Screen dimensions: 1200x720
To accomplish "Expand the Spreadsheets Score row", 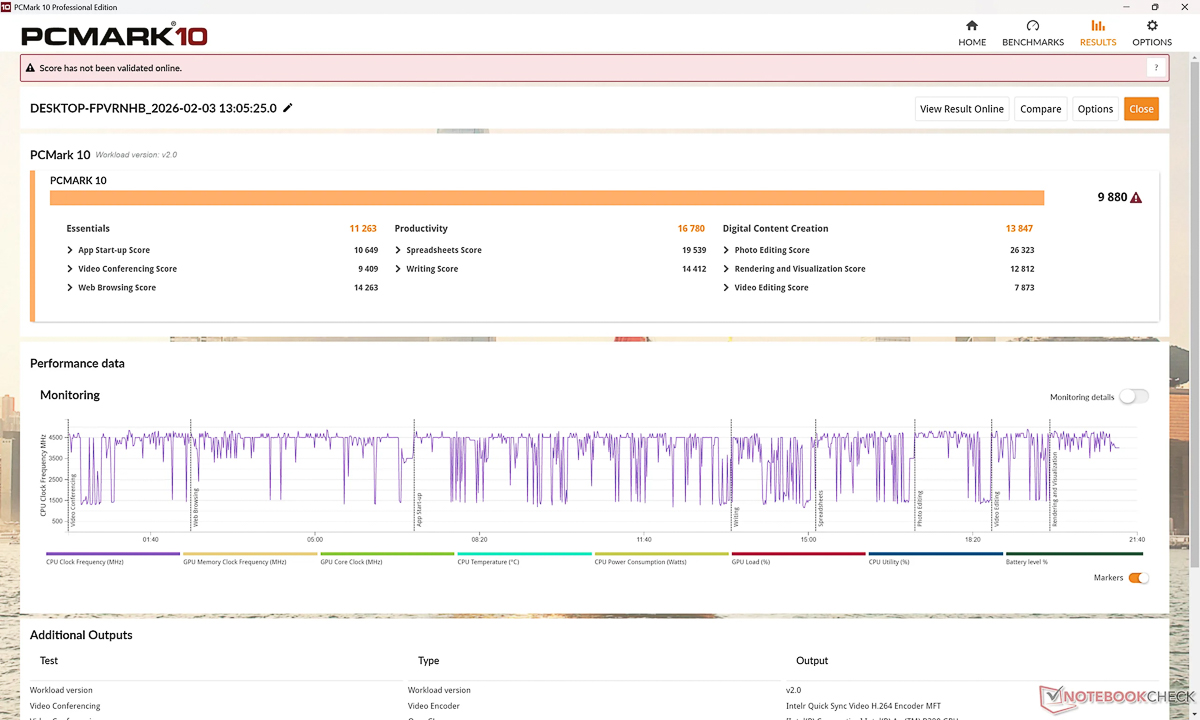I will 398,250.
